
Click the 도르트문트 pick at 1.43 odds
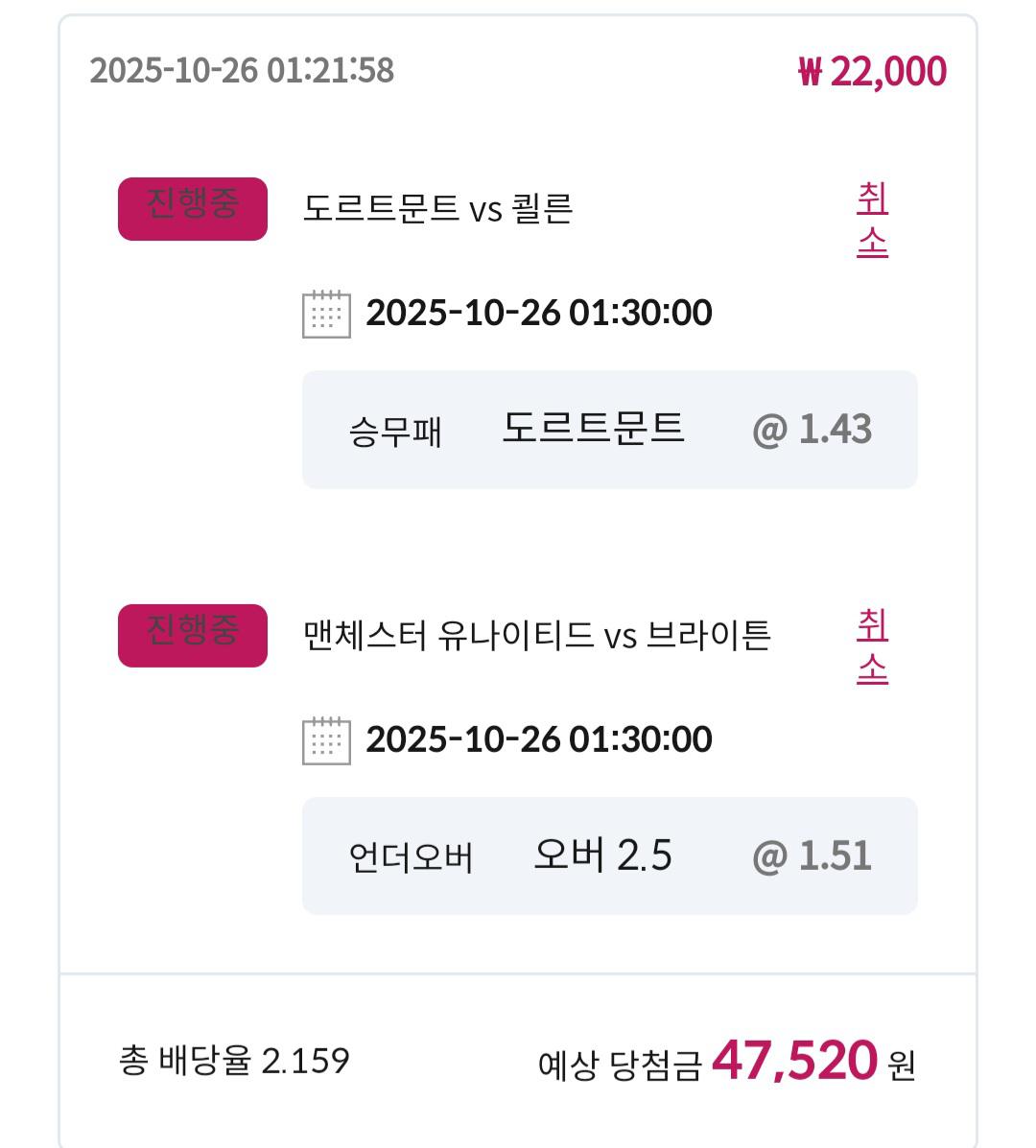(x=593, y=429)
